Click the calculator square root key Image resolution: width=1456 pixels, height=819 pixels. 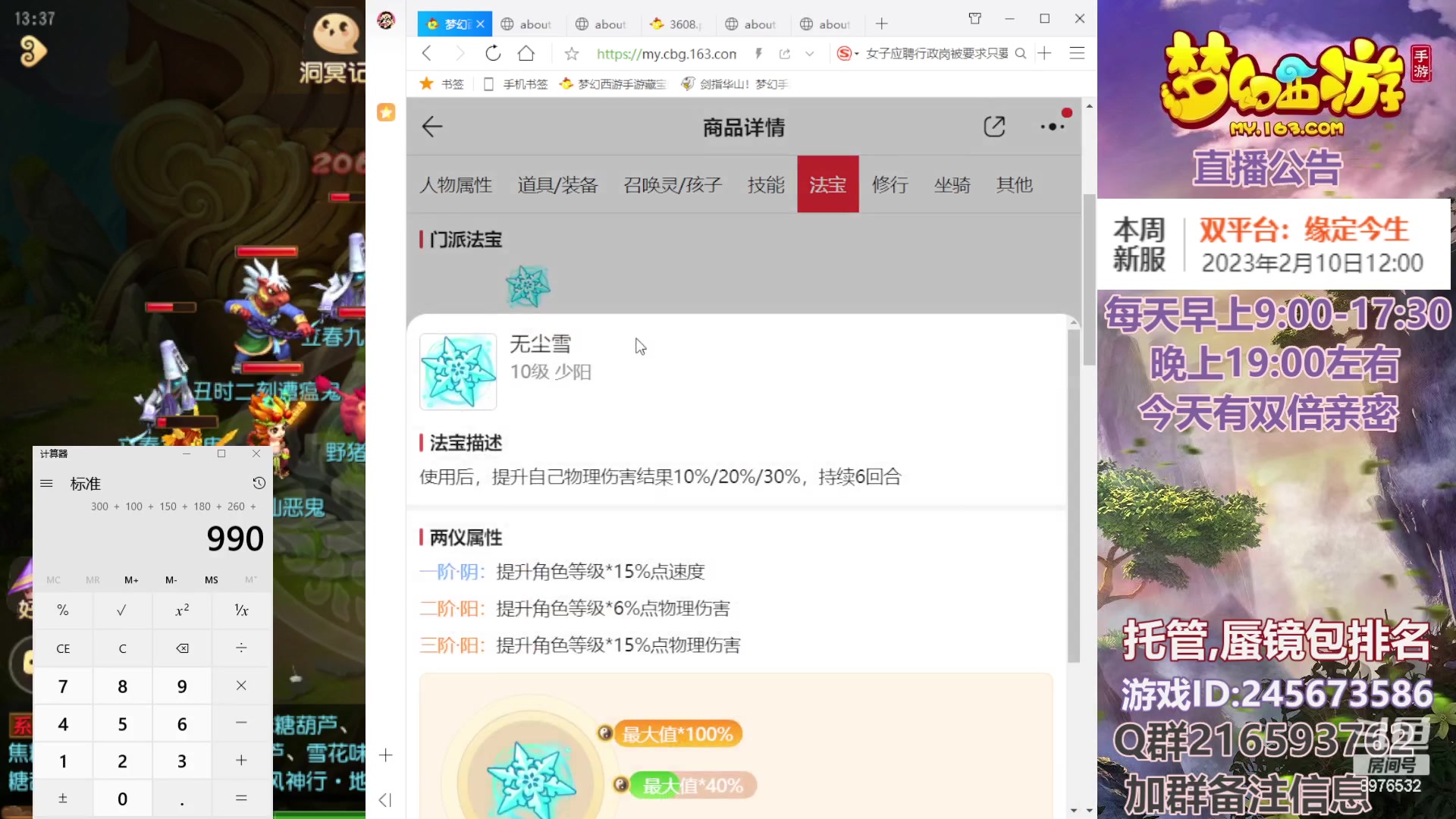tap(122, 610)
